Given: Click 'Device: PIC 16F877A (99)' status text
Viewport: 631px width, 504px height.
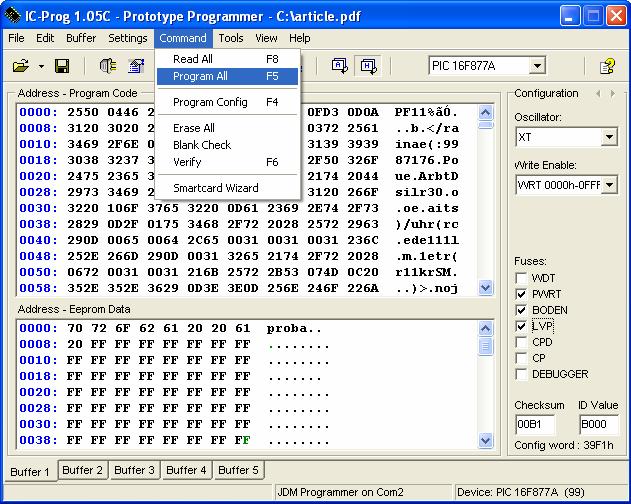Looking at the screenshot, I should (520, 492).
